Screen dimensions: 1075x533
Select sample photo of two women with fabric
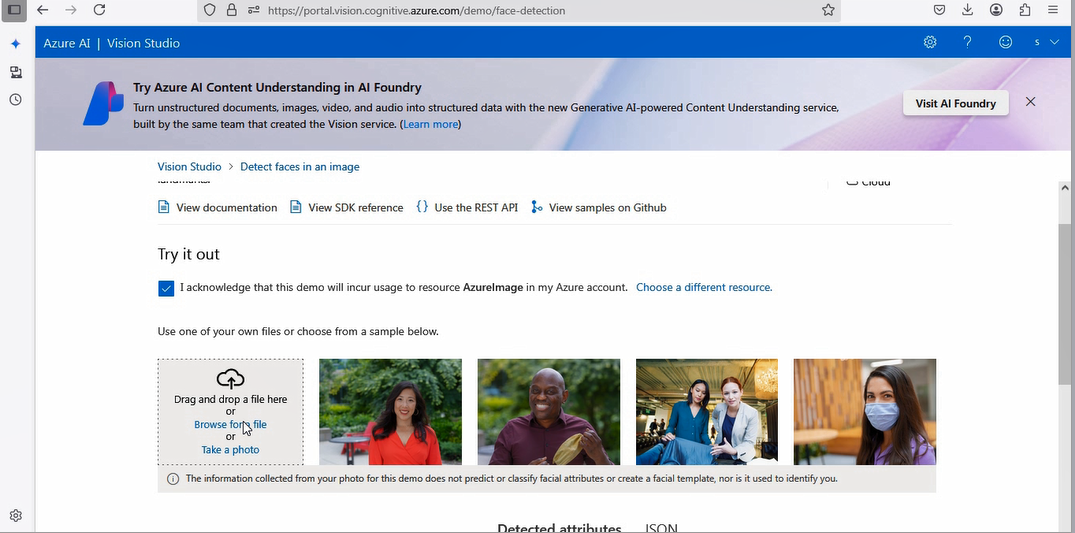[x=707, y=412]
